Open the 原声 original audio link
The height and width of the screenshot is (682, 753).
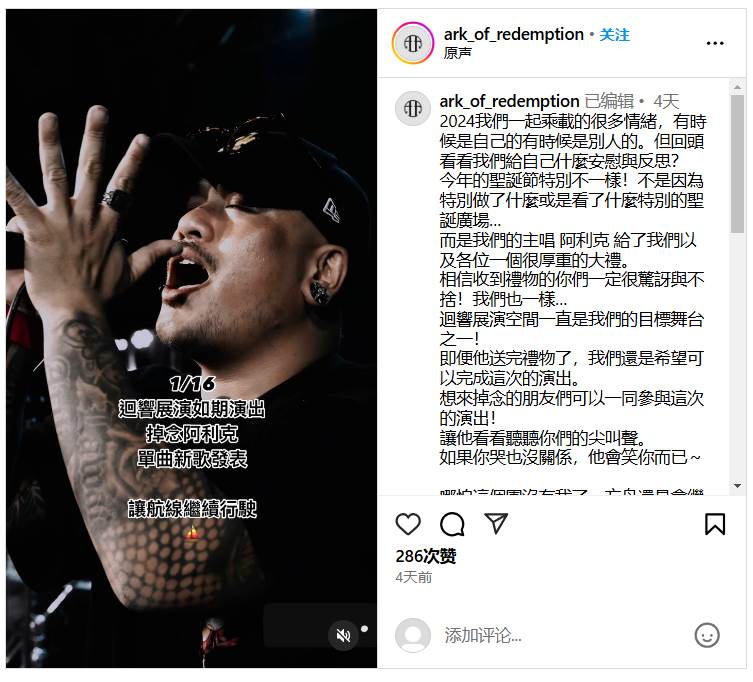click(457, 53)
